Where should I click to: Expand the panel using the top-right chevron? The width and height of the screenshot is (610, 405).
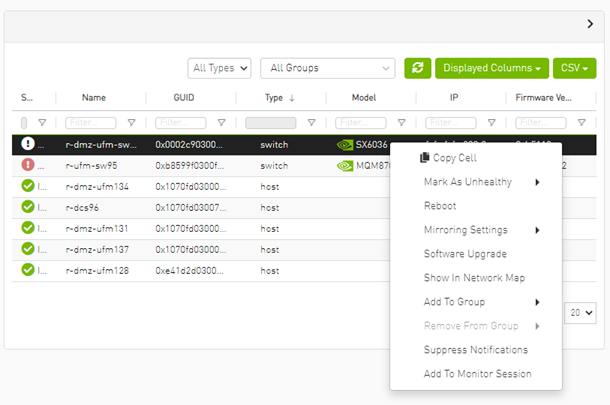(x=589, y=24)
